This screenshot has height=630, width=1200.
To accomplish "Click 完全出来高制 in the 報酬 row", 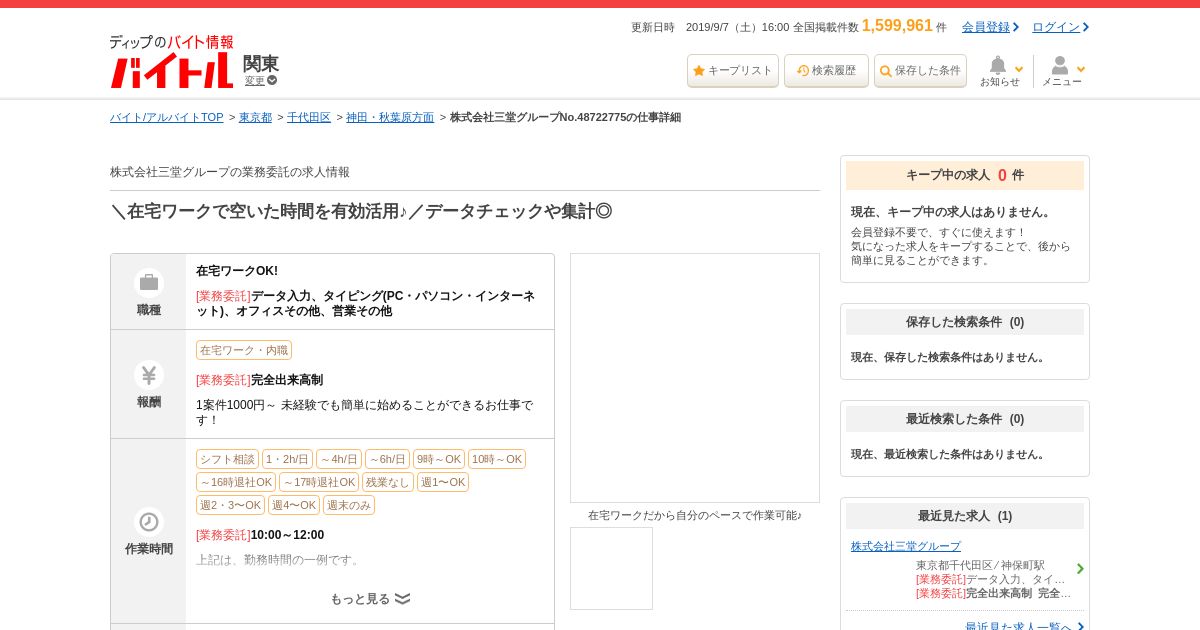I will pyautogui.click(x=287, y=380).
